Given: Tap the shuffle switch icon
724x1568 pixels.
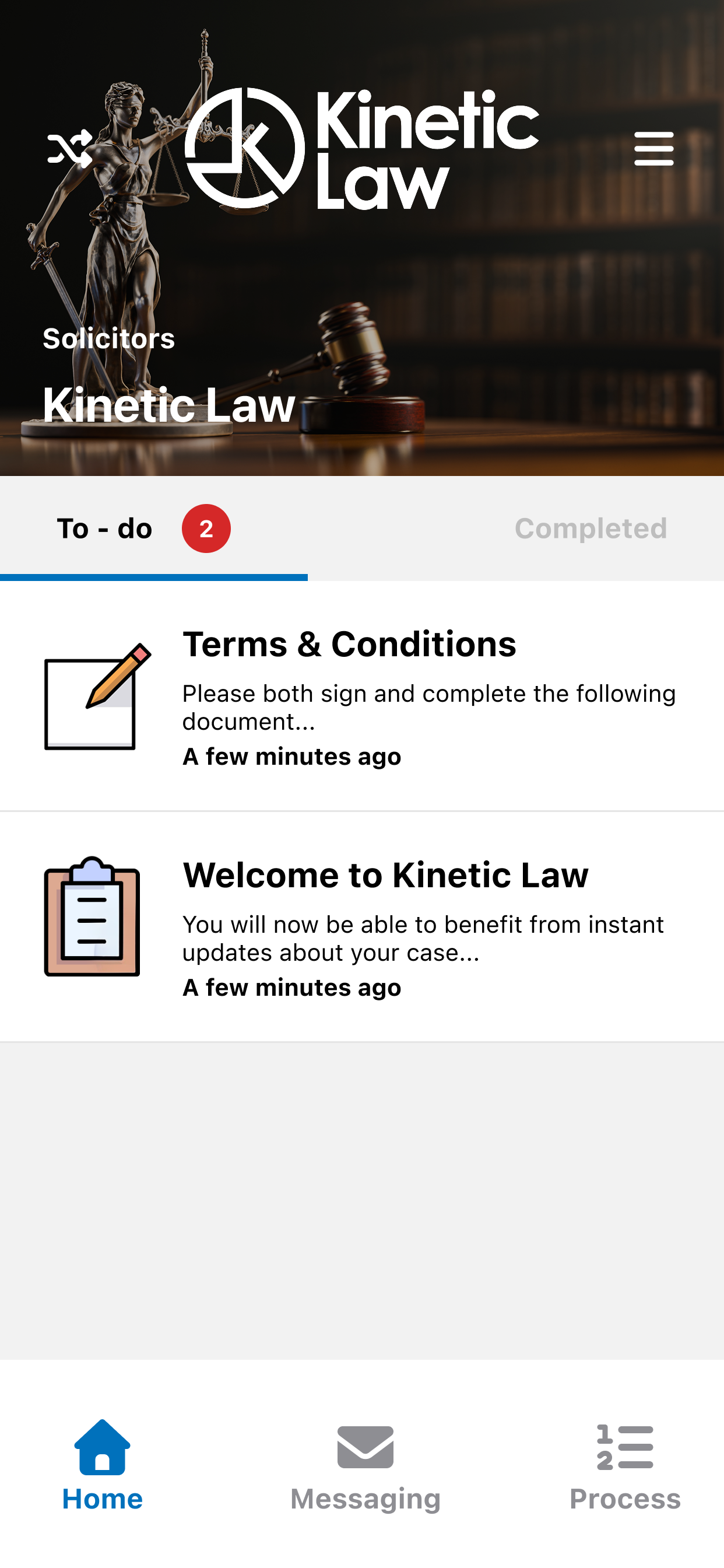Looking at the screenshot, I should [x=70, y=149].
